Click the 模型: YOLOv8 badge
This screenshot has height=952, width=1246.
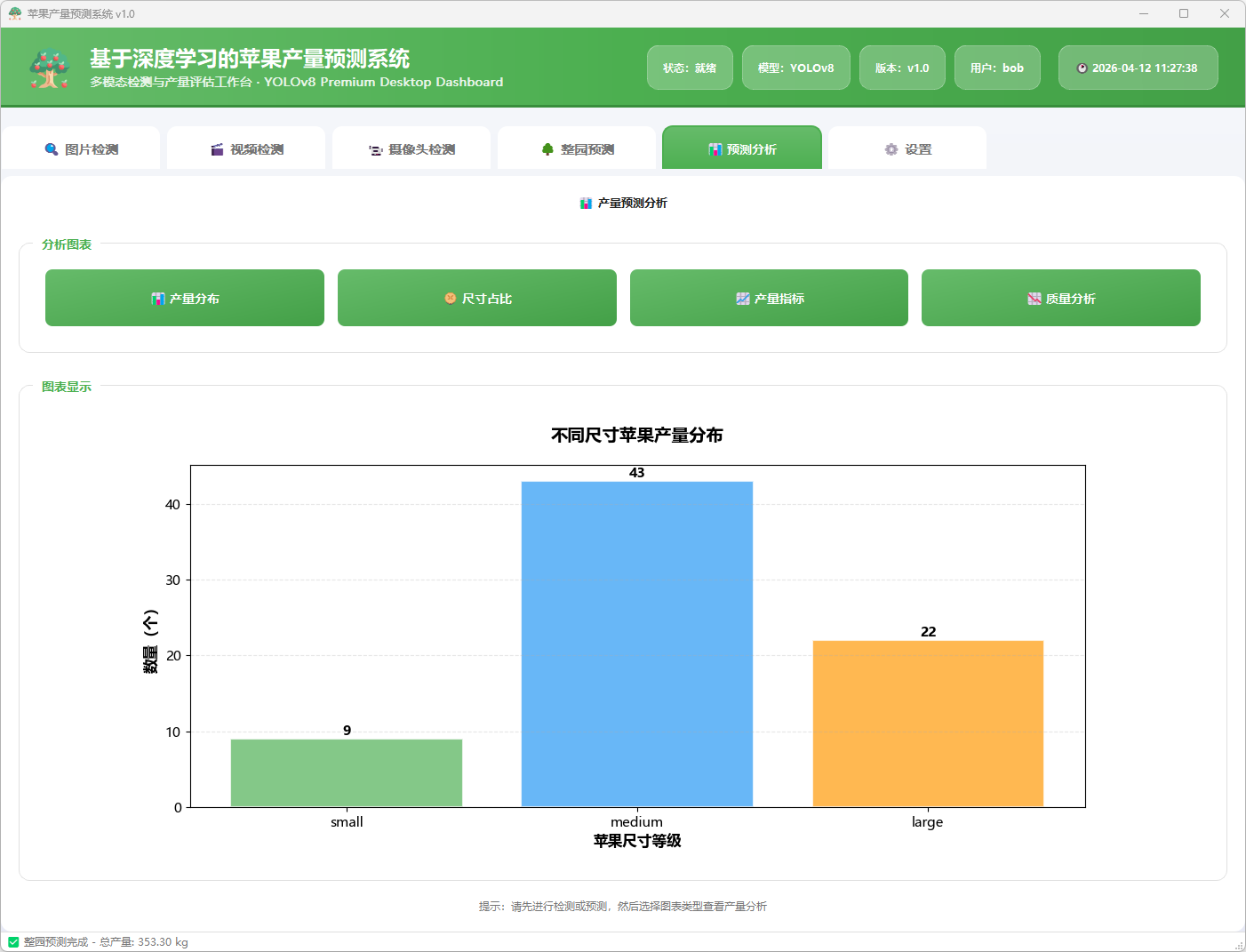(795, 68)
